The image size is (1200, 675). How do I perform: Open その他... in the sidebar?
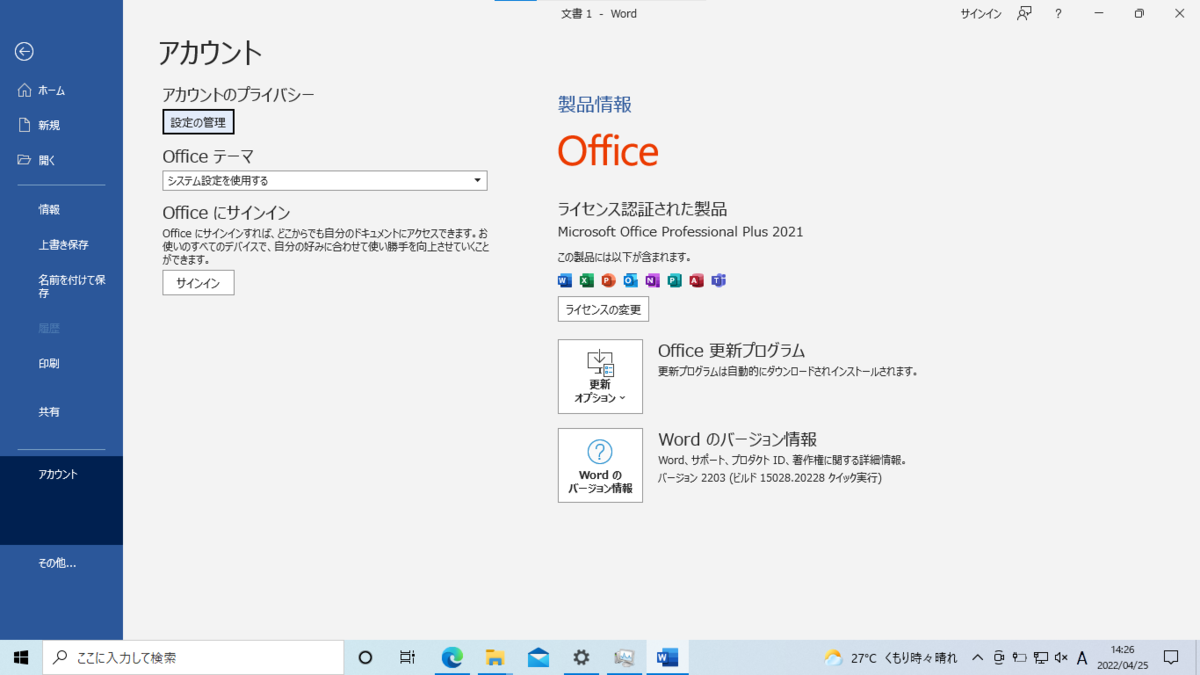click(x=61, y=563)
